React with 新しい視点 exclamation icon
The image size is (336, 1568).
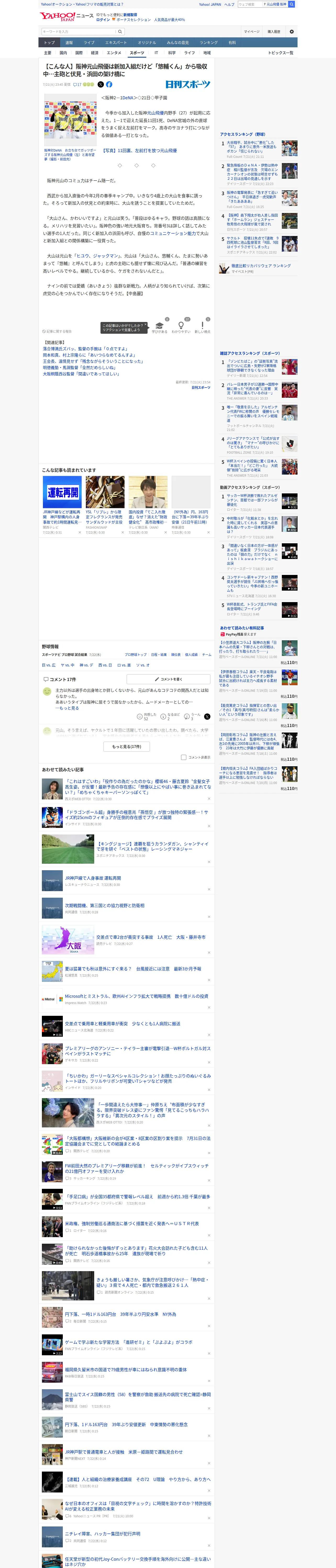203,326
